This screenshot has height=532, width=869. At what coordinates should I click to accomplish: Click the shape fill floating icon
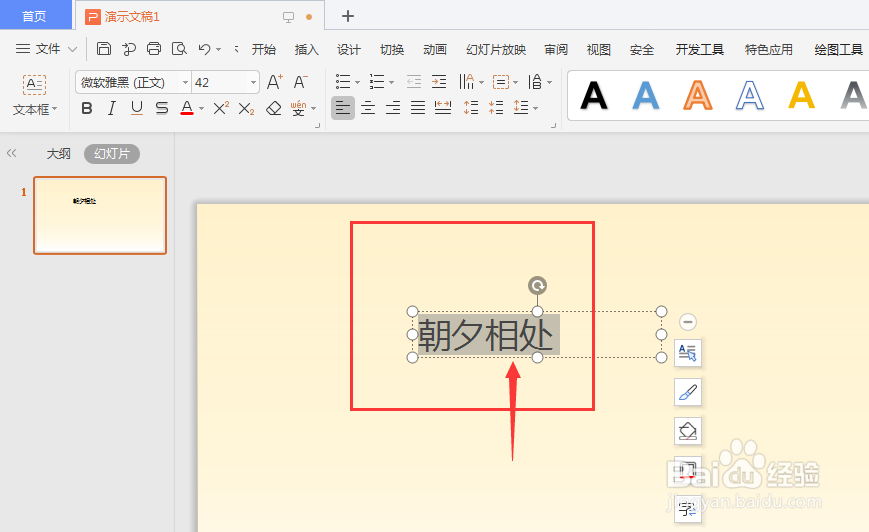pyautogui.click(x=688, y=431)
